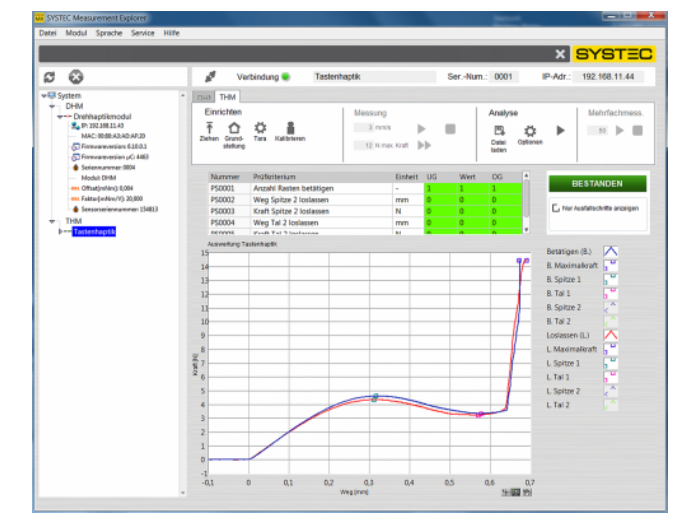Image resolution: width=700 pixels, height=525 pixels.
Task: Click the Ser.-Num. field 0001
Action: click(x=504, y=77)
